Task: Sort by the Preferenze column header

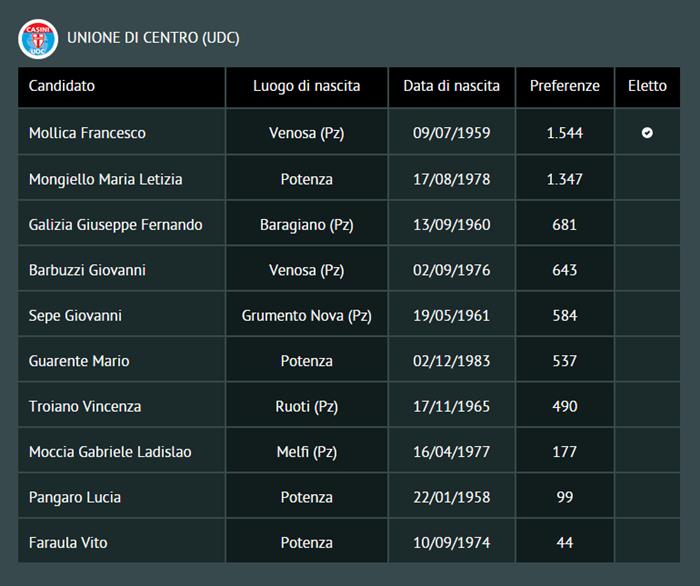Action: tap(565, 86)
